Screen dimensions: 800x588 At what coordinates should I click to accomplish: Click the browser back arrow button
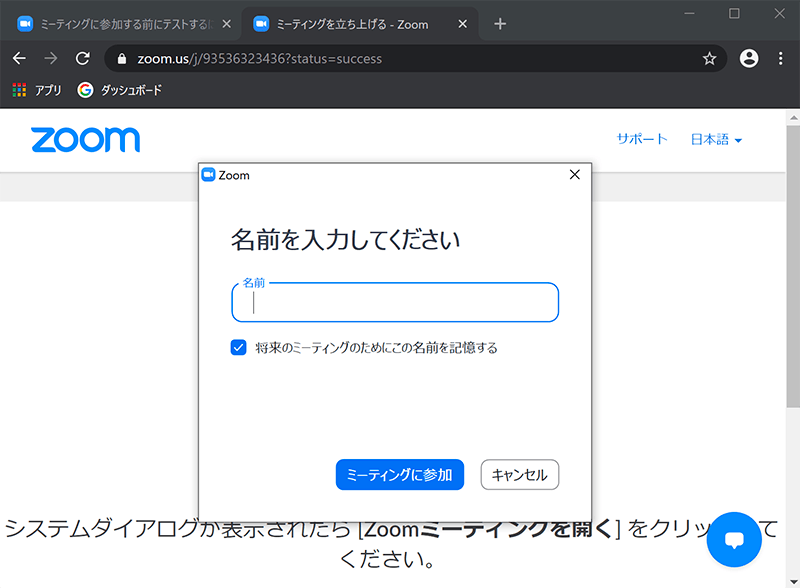(x=19, y=58)
